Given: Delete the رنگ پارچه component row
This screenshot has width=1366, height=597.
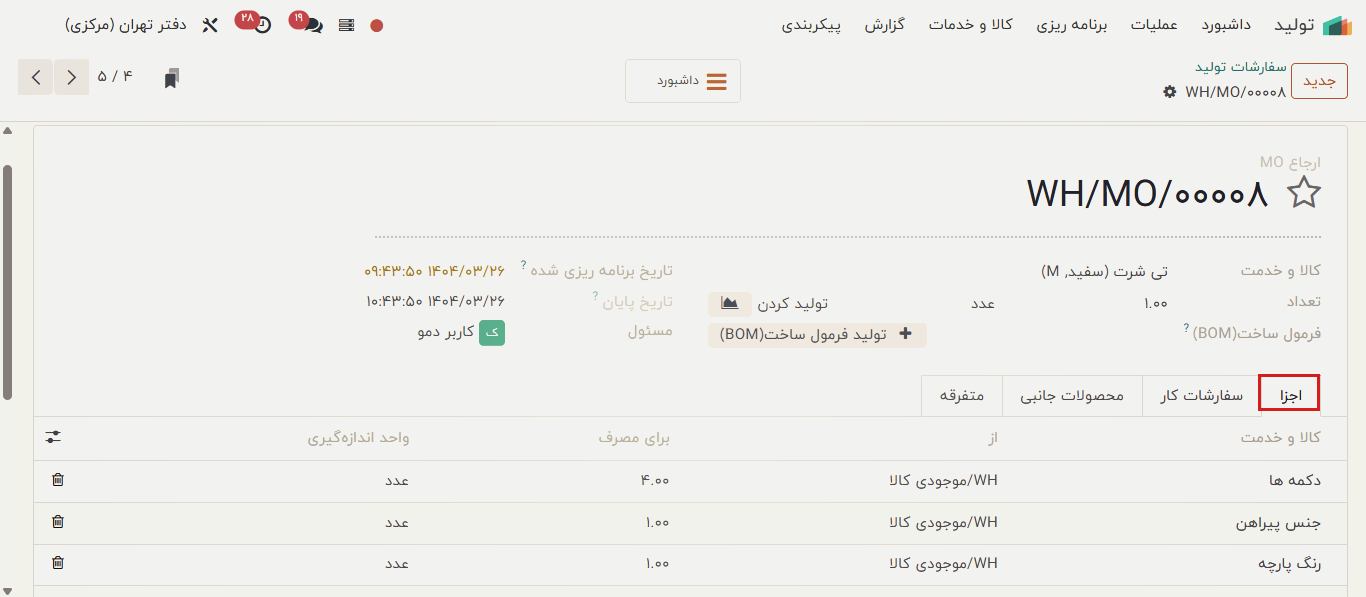Looking at the screenshot, I should pyautogui.click(x=58, y=563).
